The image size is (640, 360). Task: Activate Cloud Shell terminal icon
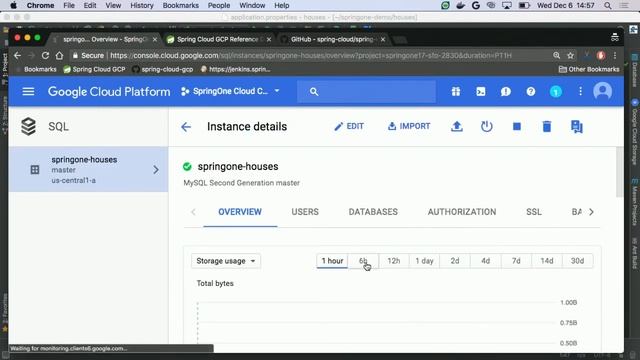tap(481, 91)
